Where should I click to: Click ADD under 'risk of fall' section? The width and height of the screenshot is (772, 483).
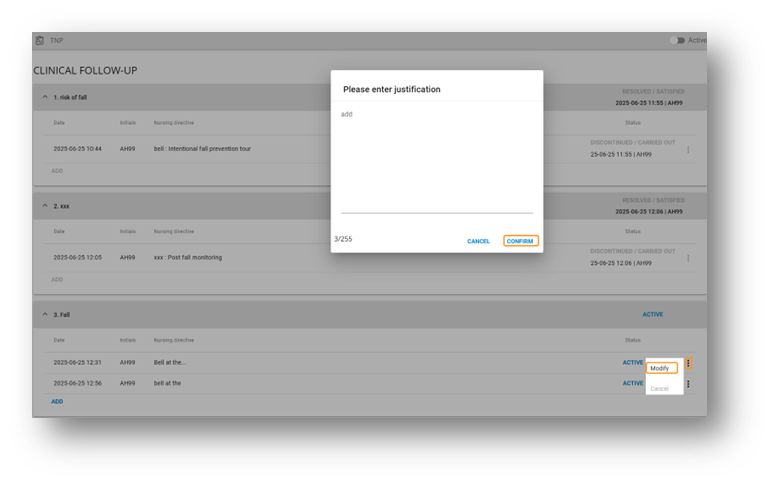[x=57, y=171]
